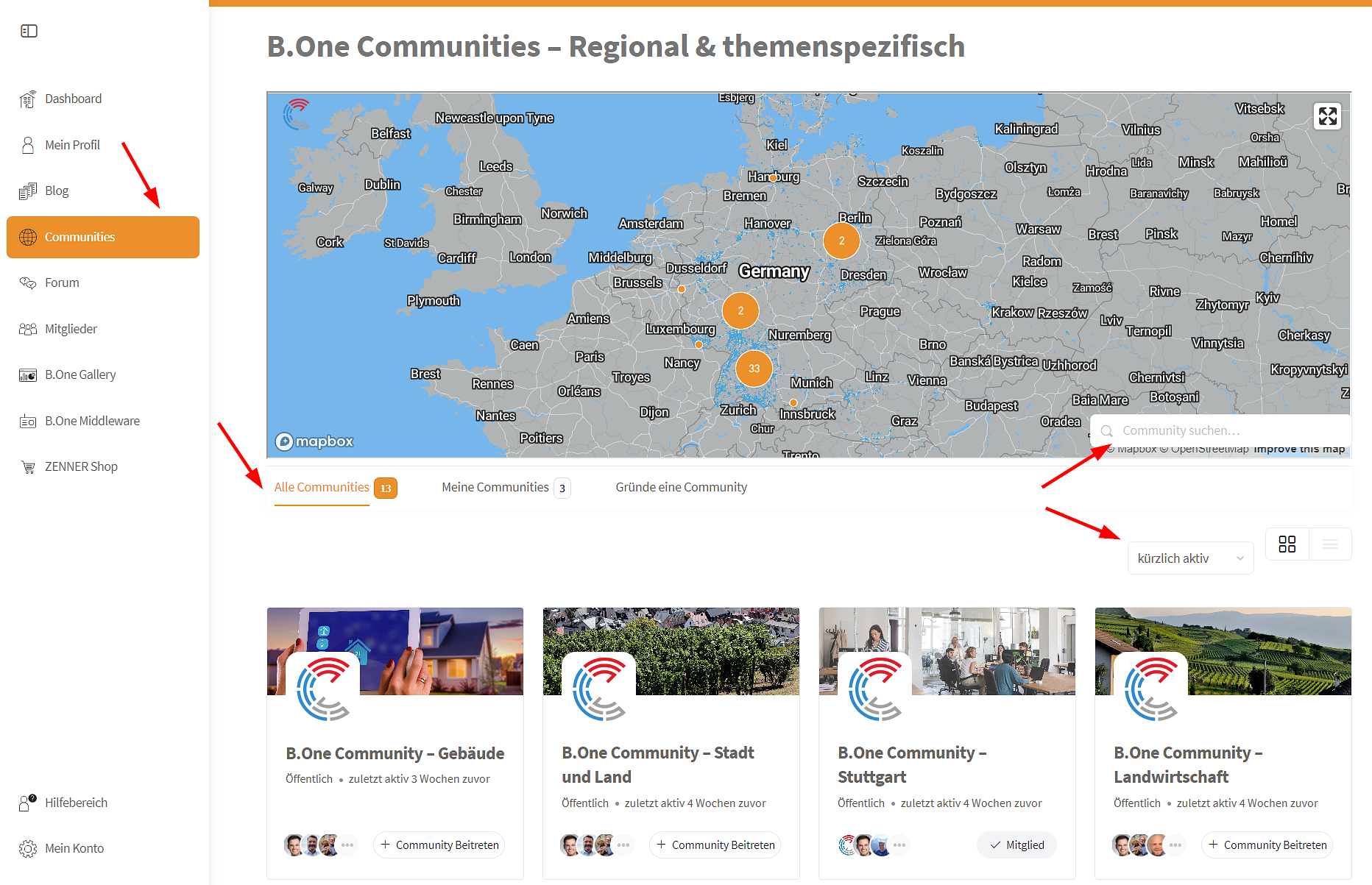Click the Mein Profil person icon

28,145
